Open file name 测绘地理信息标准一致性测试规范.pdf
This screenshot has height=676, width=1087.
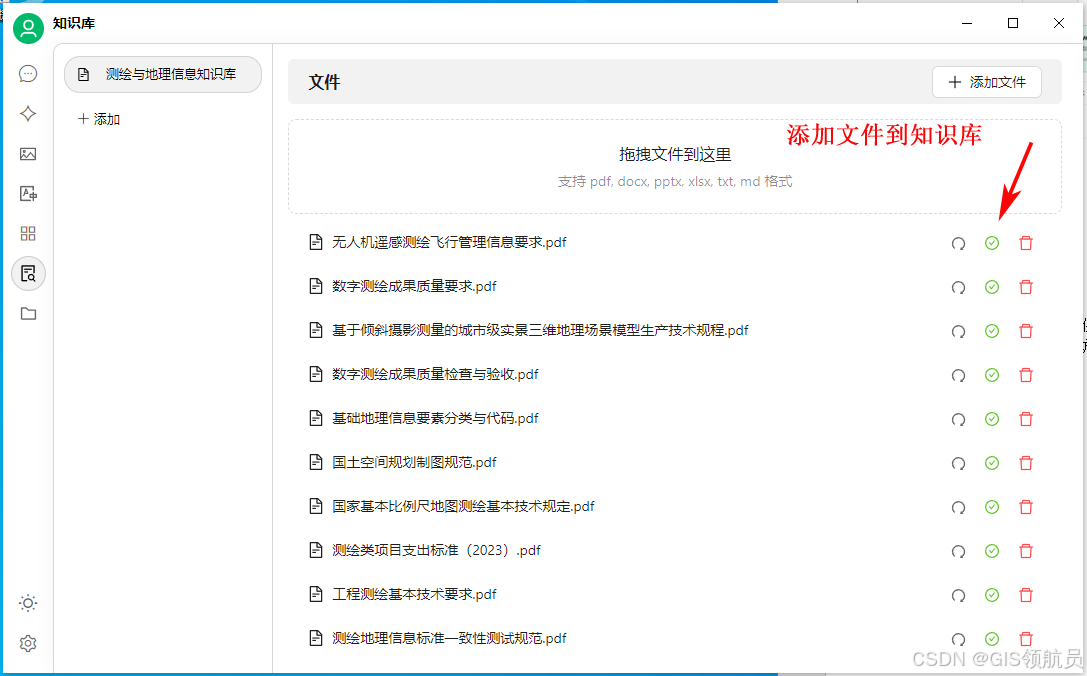[x=449, y=639]
